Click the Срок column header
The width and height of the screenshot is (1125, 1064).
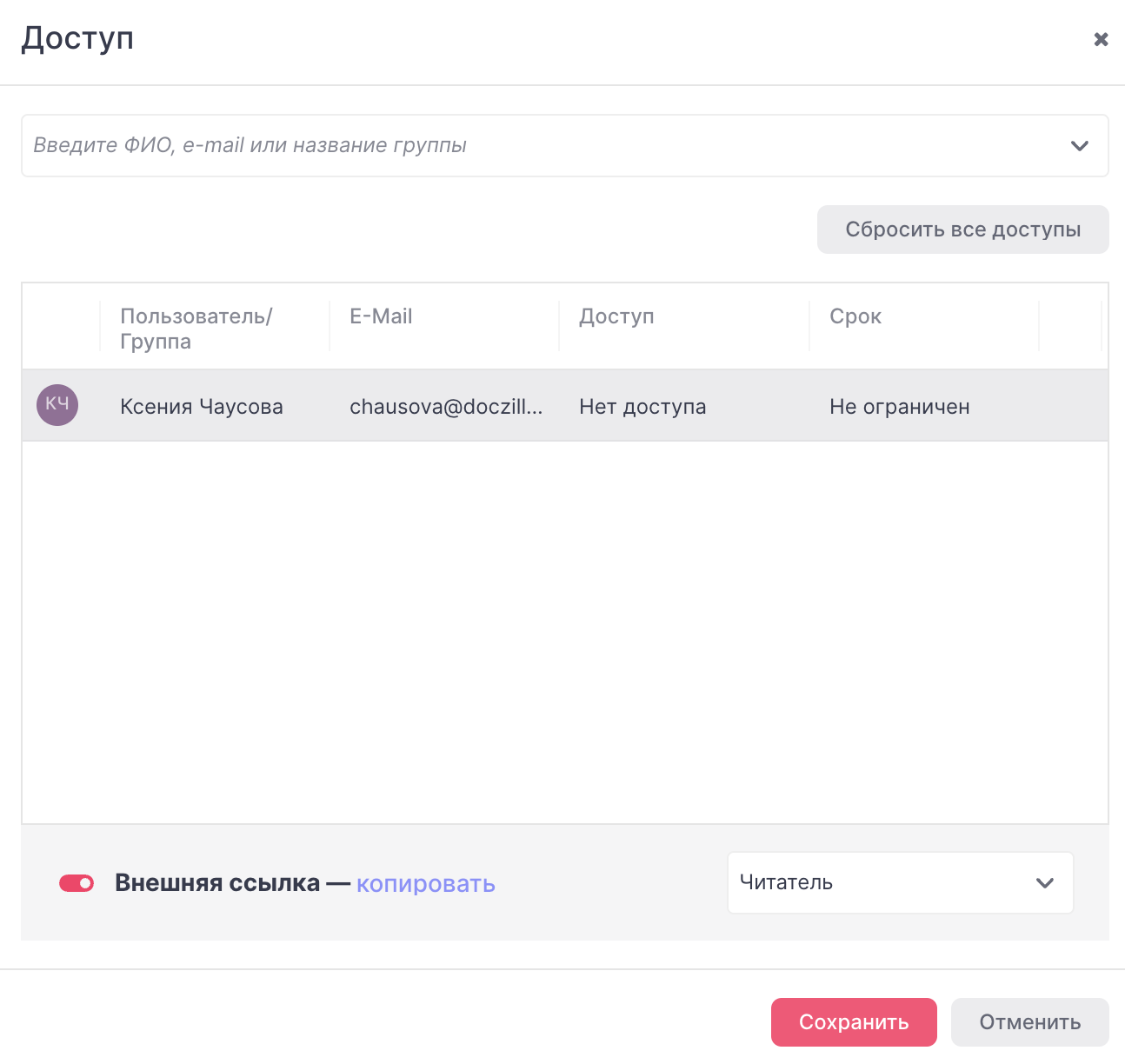point(855,316)
